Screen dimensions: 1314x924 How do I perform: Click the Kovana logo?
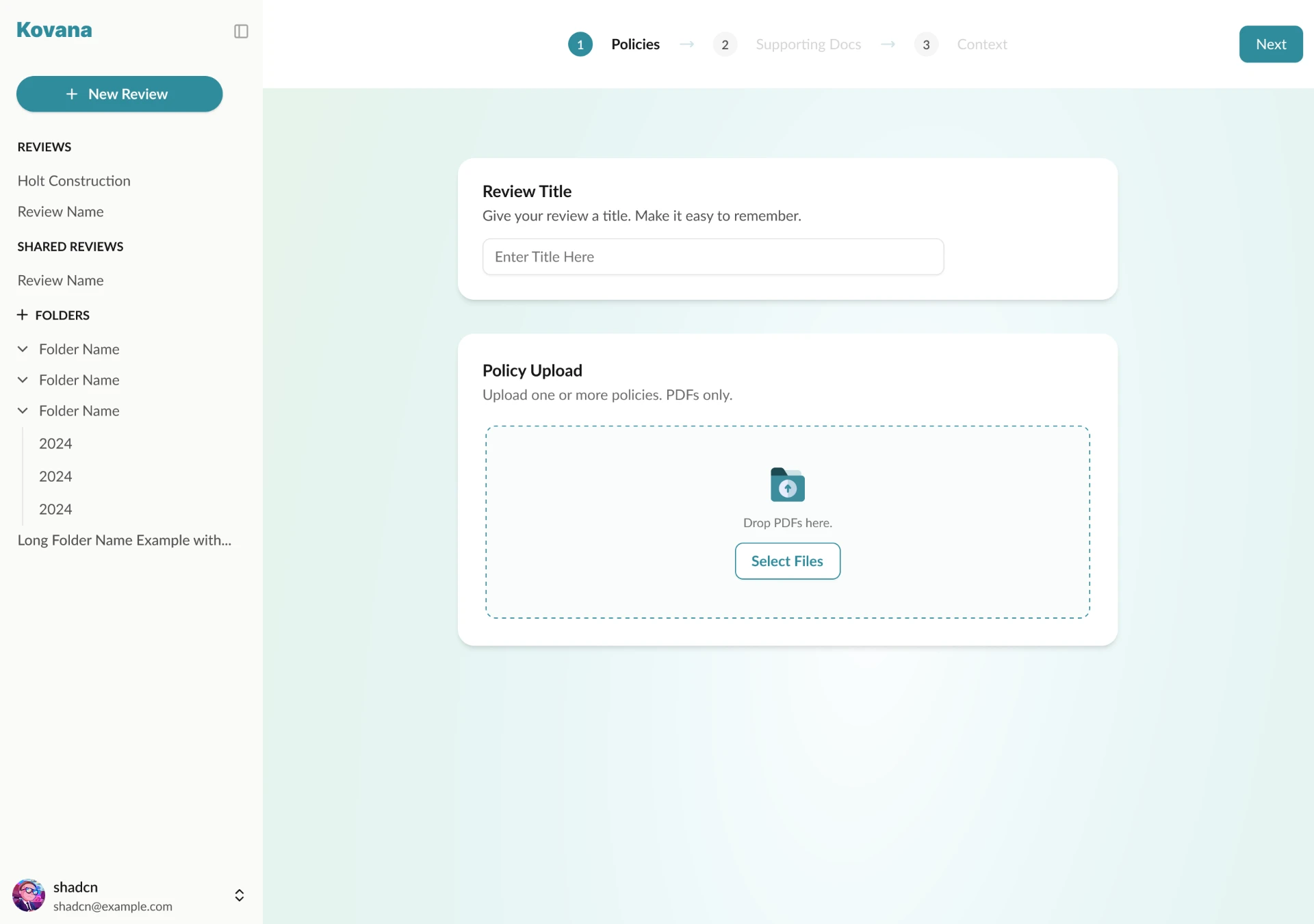(54, 30)
